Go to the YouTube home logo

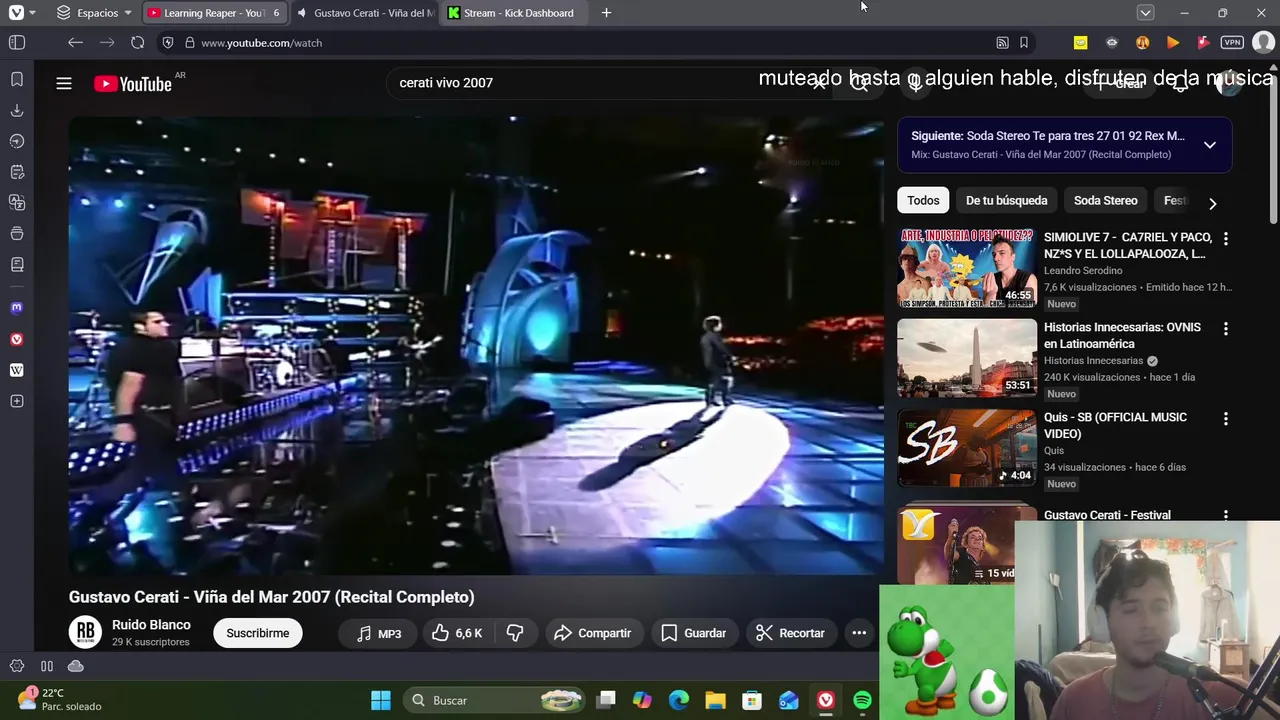coord(133,84)
